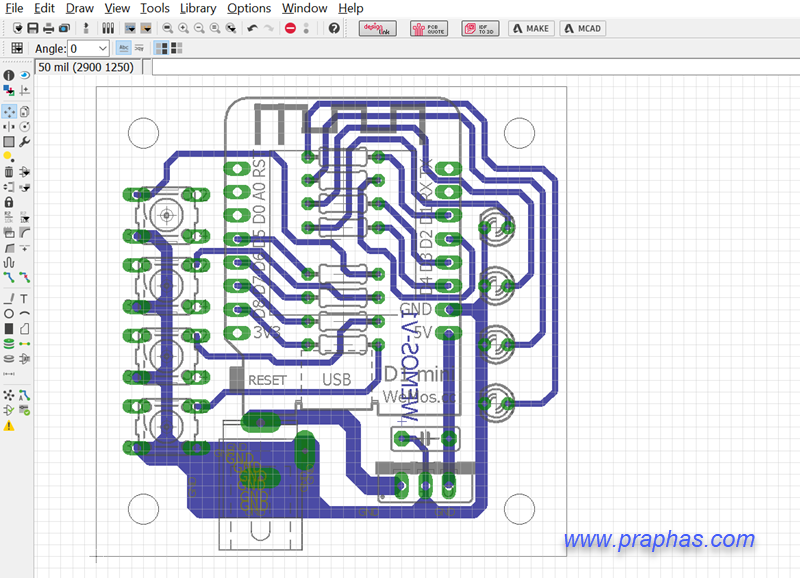Select the Polygon tool
800x578 pixels.
[24, 329]
